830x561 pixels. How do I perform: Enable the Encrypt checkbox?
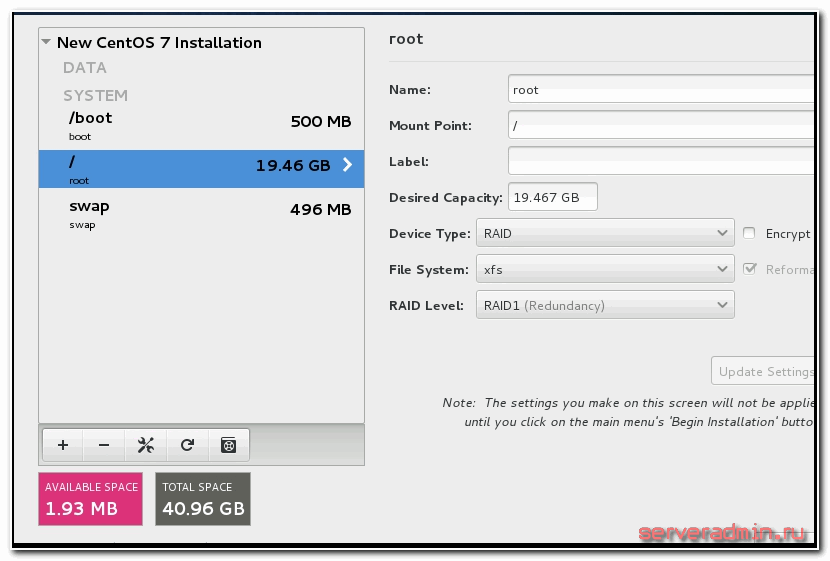(x=750, y=233)
